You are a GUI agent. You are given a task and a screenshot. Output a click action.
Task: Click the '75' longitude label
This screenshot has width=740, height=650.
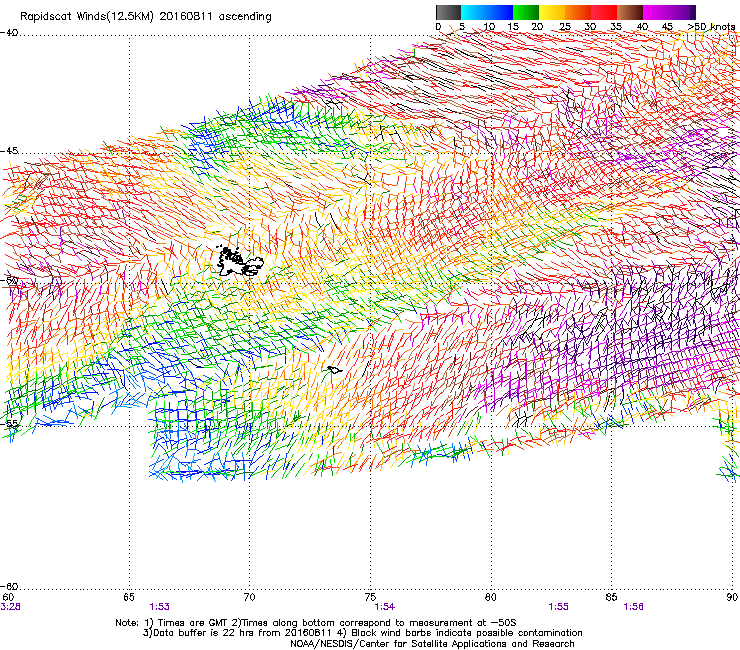370,597
